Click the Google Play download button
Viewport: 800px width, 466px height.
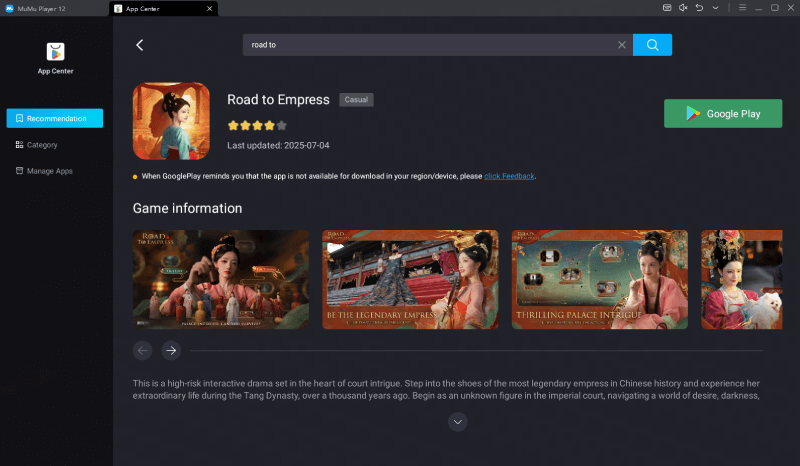coord(722,113)
